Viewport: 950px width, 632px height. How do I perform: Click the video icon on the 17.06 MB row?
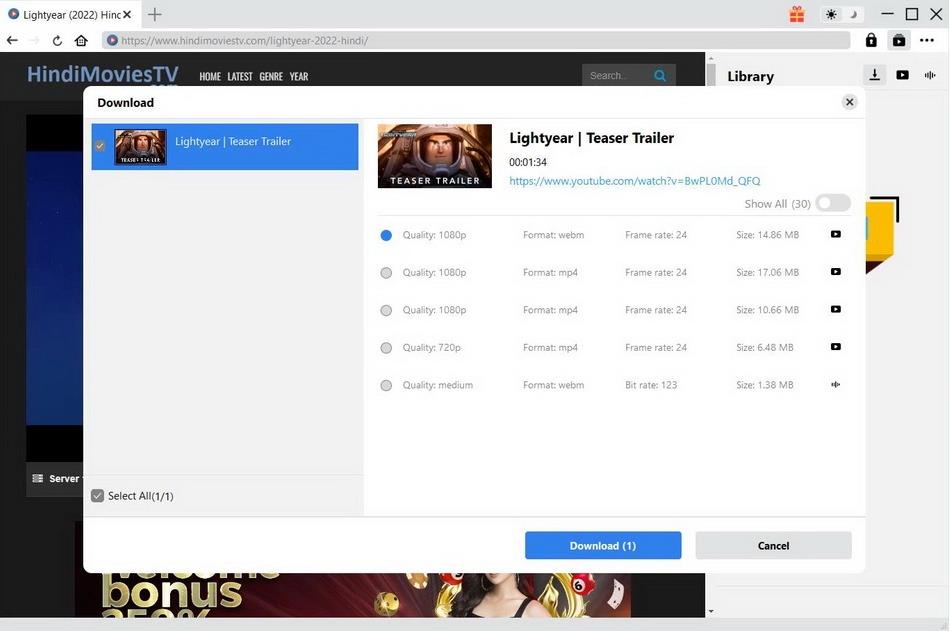tap(835, 272)
